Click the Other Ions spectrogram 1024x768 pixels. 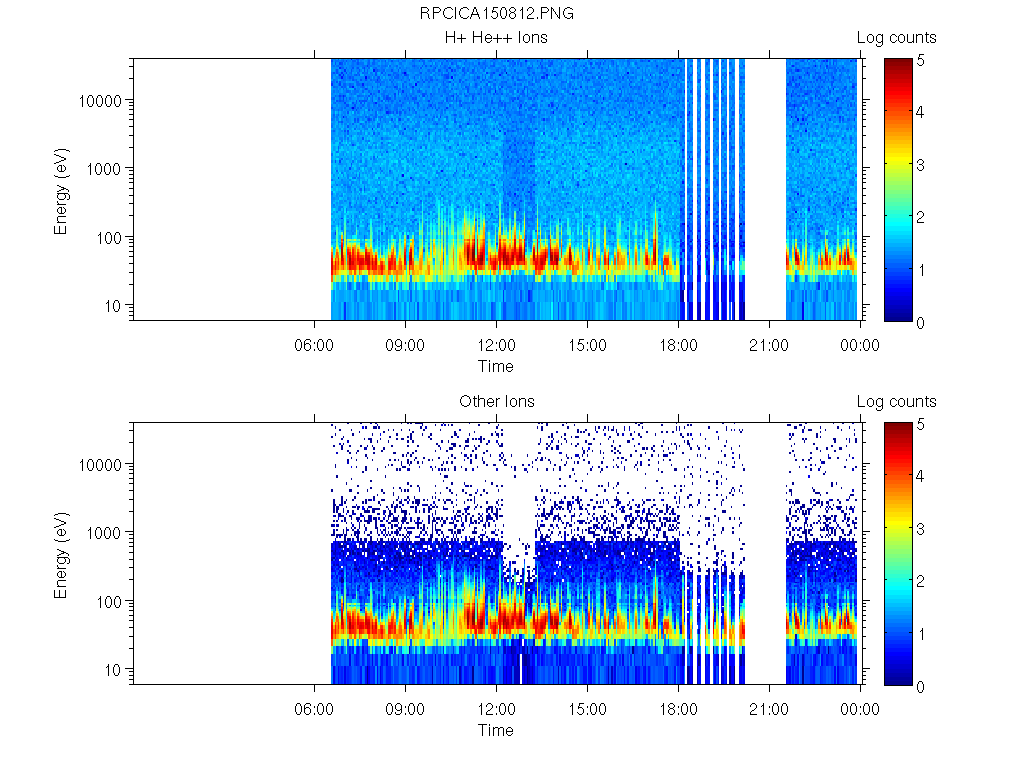click(x=498, y=553)
